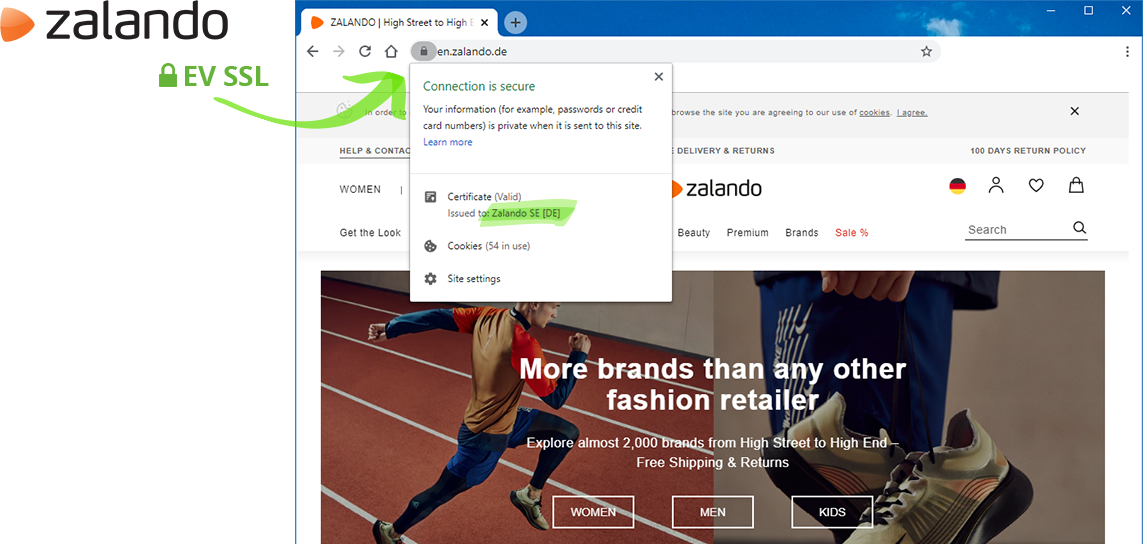Change country via German flag icon

(957, 186)
